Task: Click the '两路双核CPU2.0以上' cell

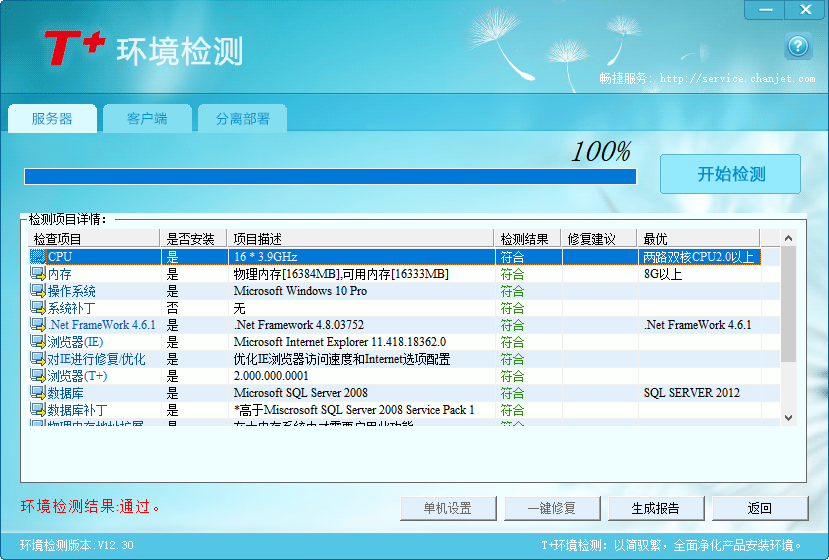Action: pos(698,256)
